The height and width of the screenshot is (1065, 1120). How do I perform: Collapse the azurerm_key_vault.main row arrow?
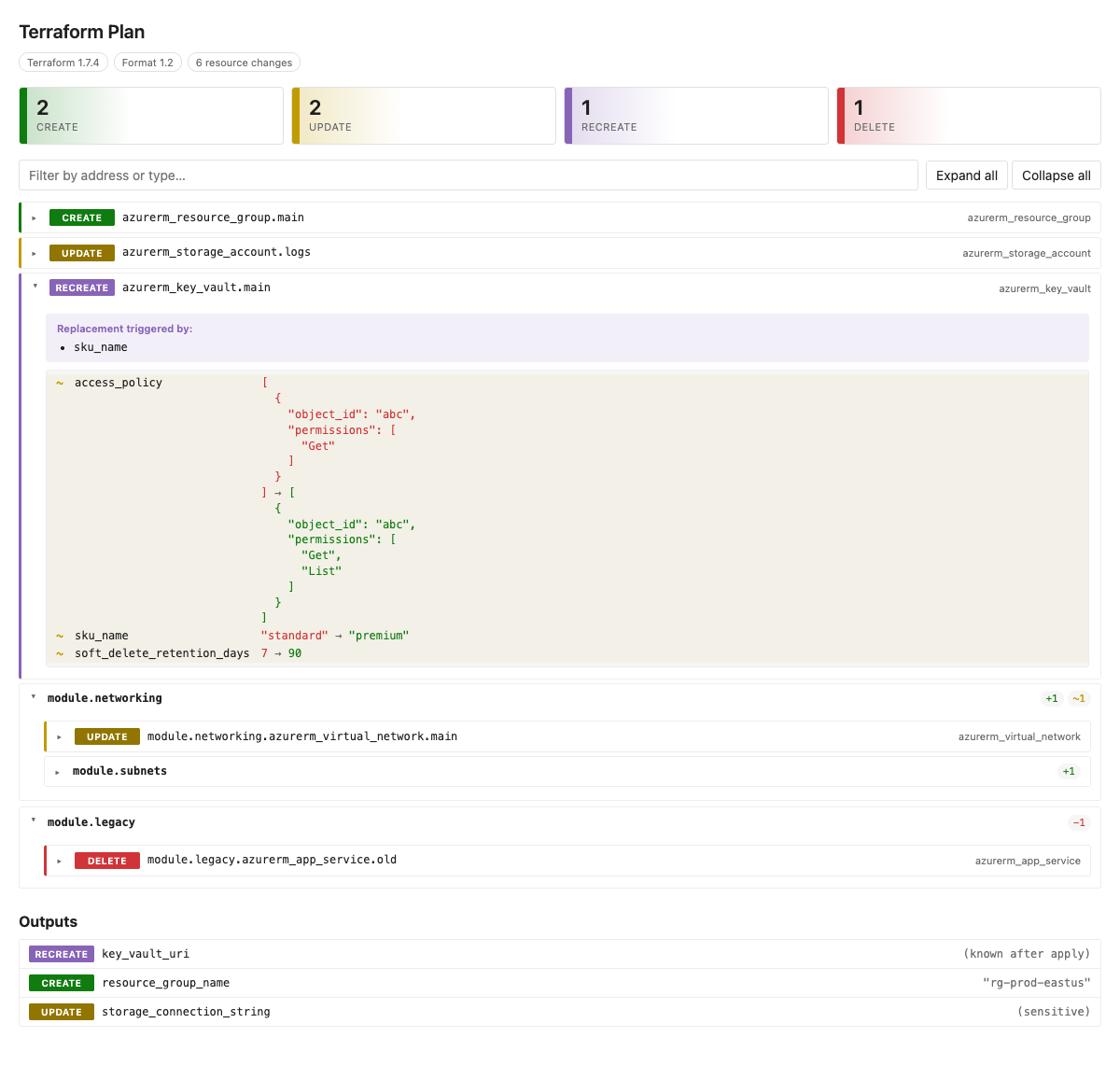pyautogui.click(x=35, y=287)
